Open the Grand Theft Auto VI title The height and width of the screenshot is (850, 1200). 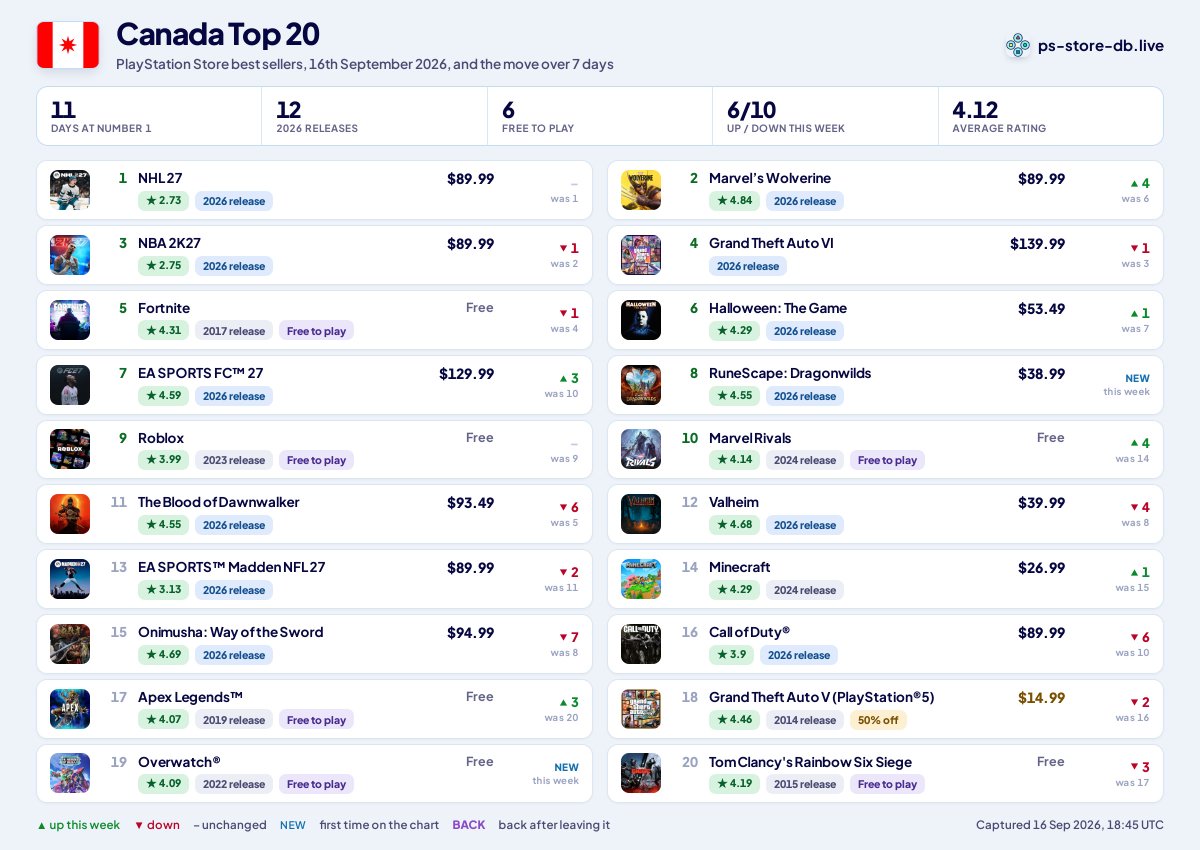pyautogui.click(x=771, y=243)
